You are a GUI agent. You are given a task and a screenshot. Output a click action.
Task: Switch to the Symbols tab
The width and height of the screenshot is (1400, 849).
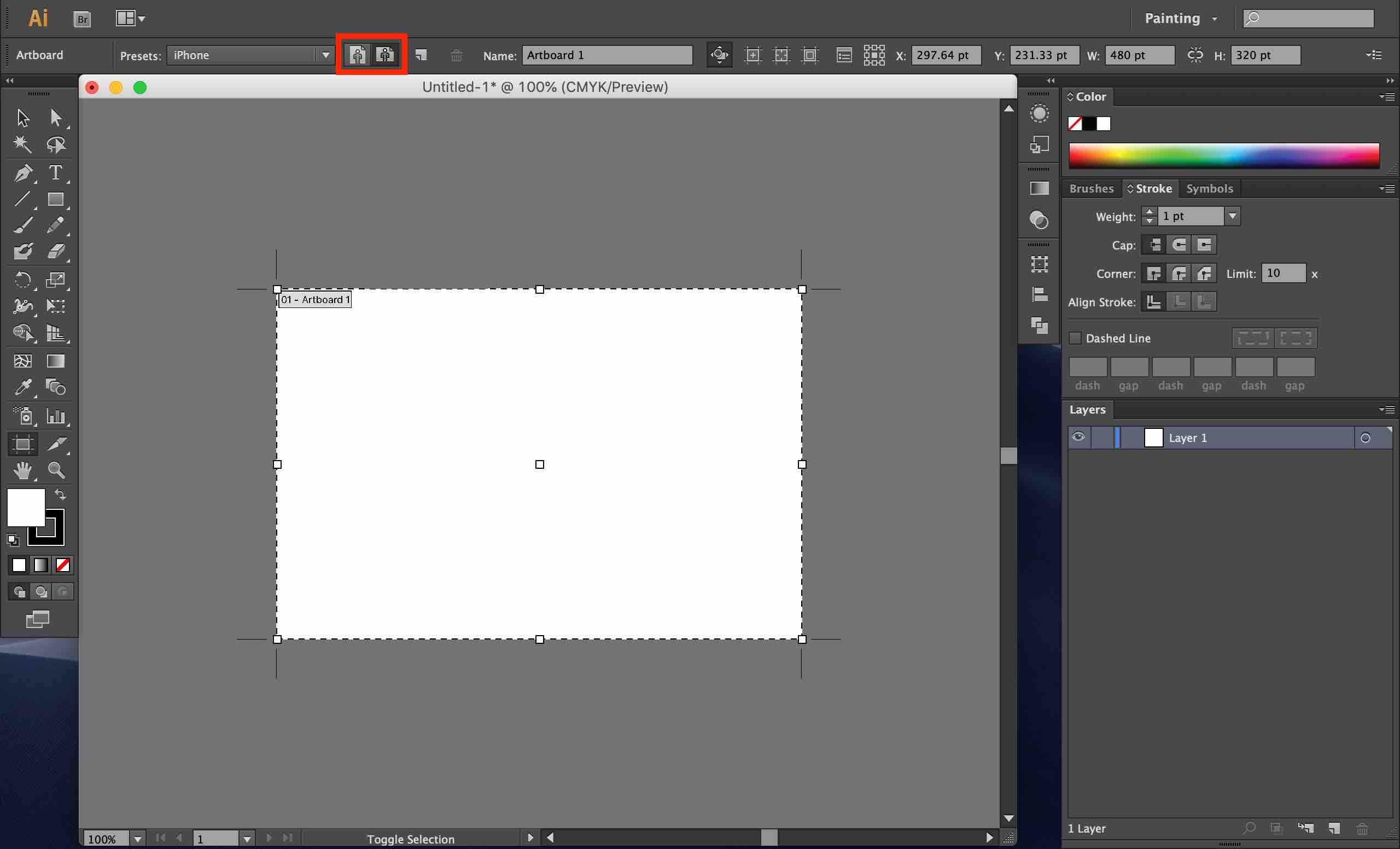pos(1209,189)
